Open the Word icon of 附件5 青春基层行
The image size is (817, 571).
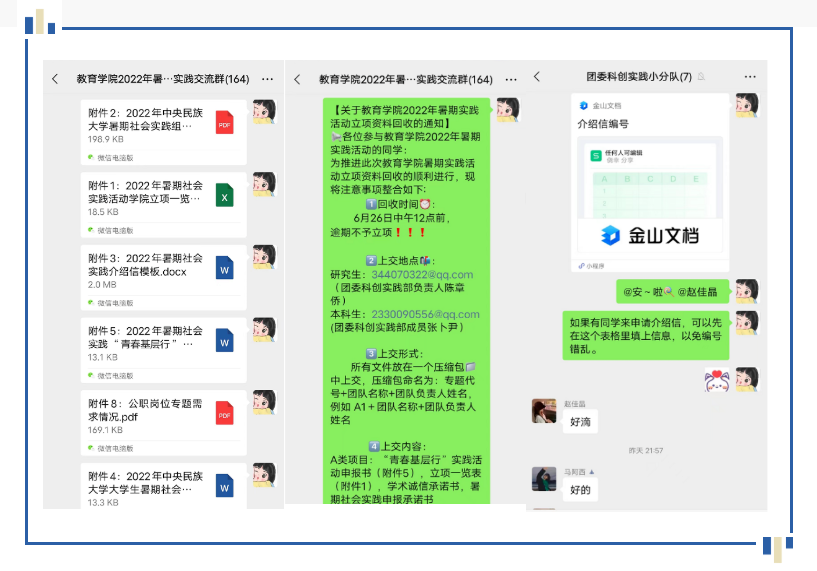224,342
